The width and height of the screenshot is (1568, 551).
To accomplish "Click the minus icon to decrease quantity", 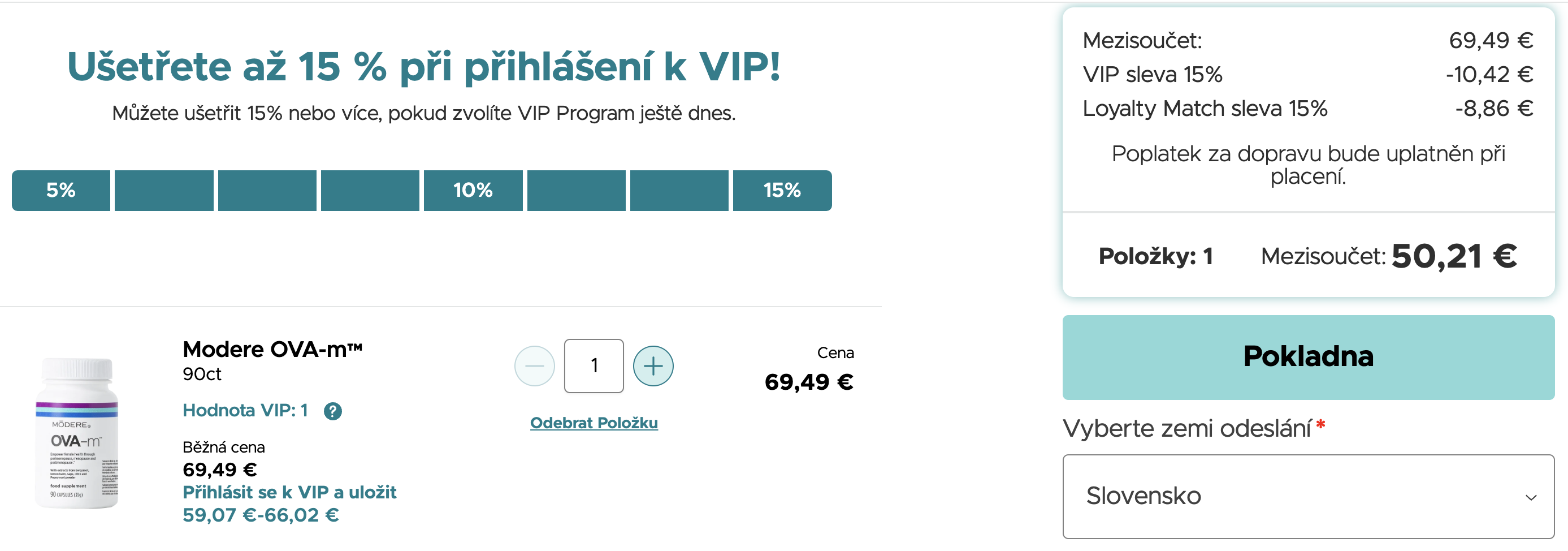I will click(x=534, y=365).
